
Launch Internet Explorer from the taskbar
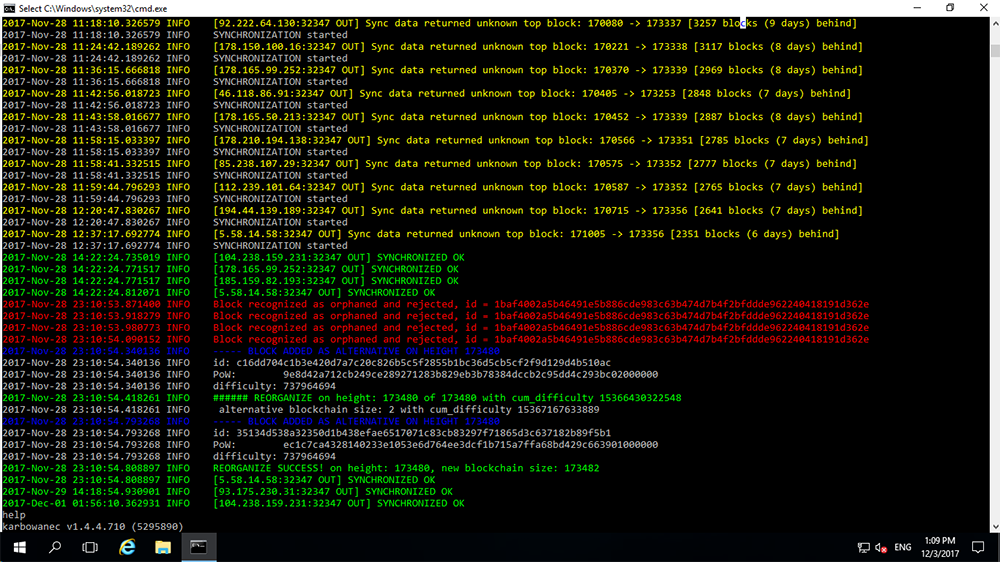click(x=127, y=547)
